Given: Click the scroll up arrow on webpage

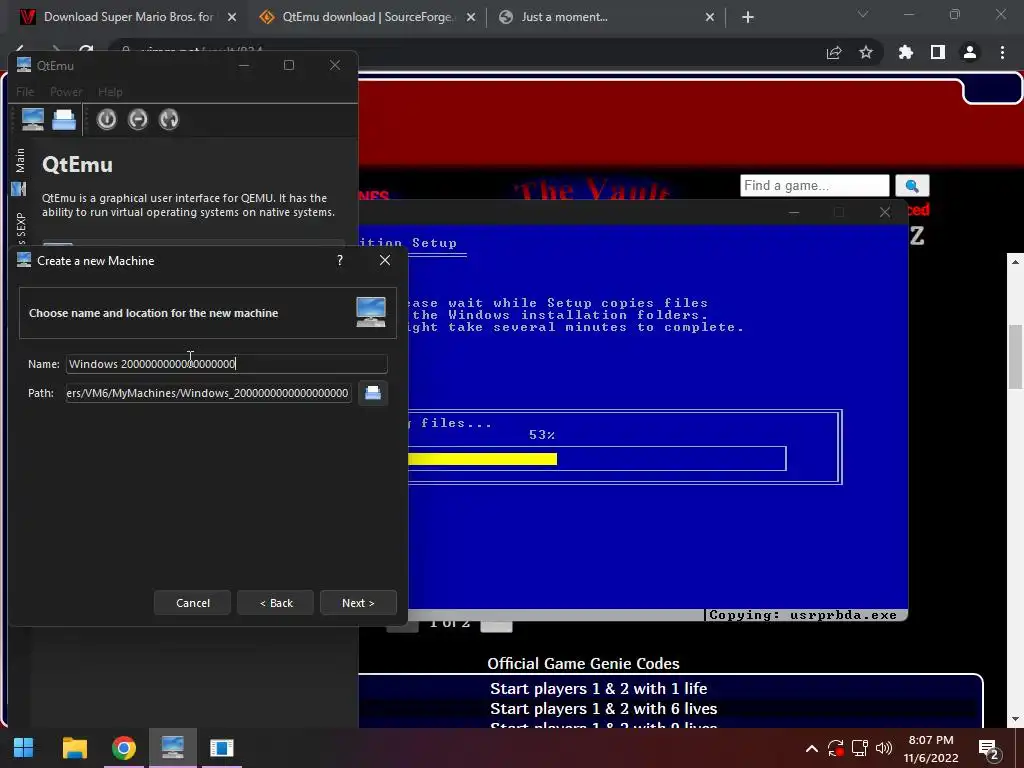Looking at the screenshot, I should tap(1016, 262).
